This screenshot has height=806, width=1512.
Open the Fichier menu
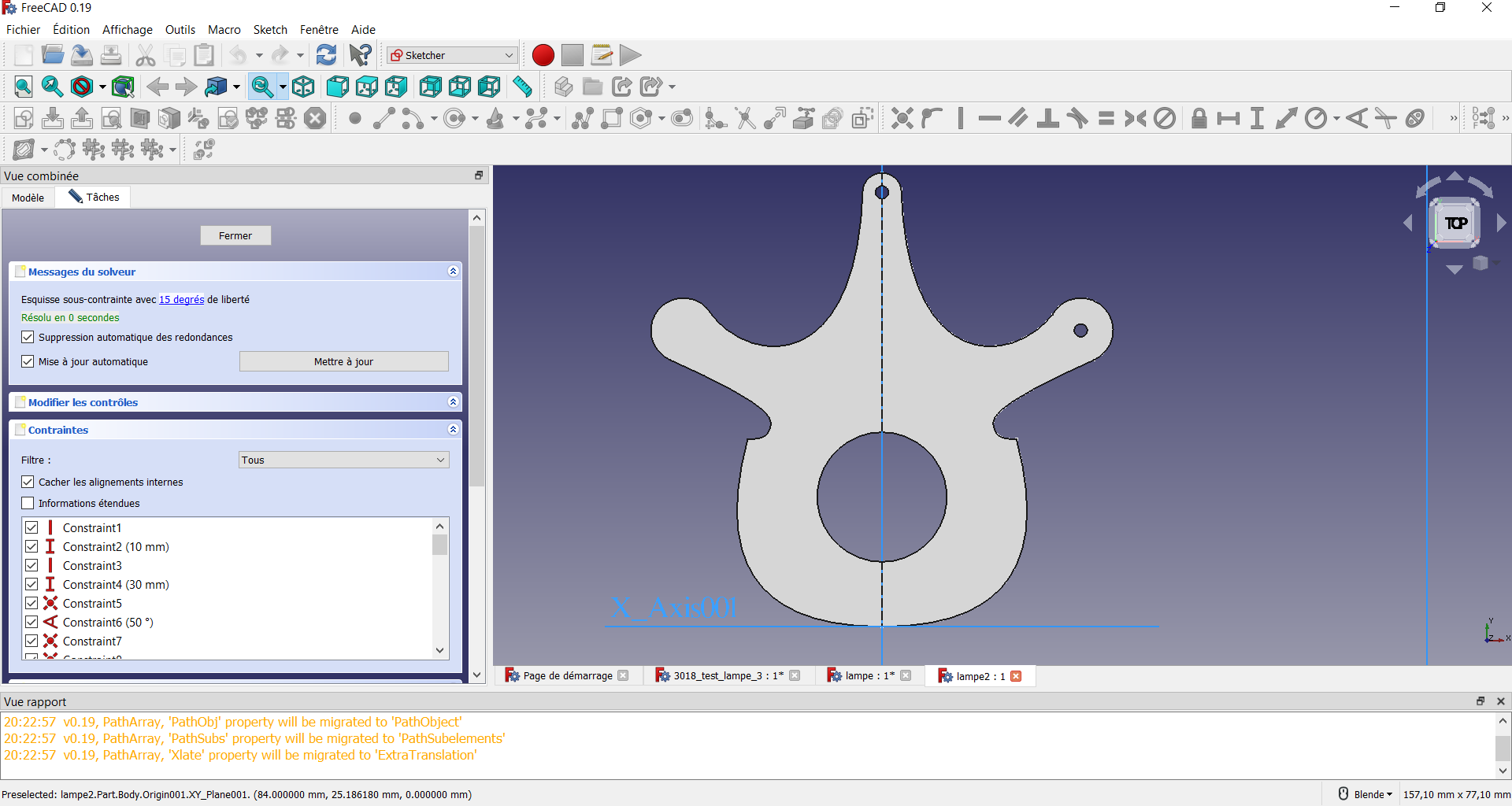pyautogui.click(x=24, y=29)
